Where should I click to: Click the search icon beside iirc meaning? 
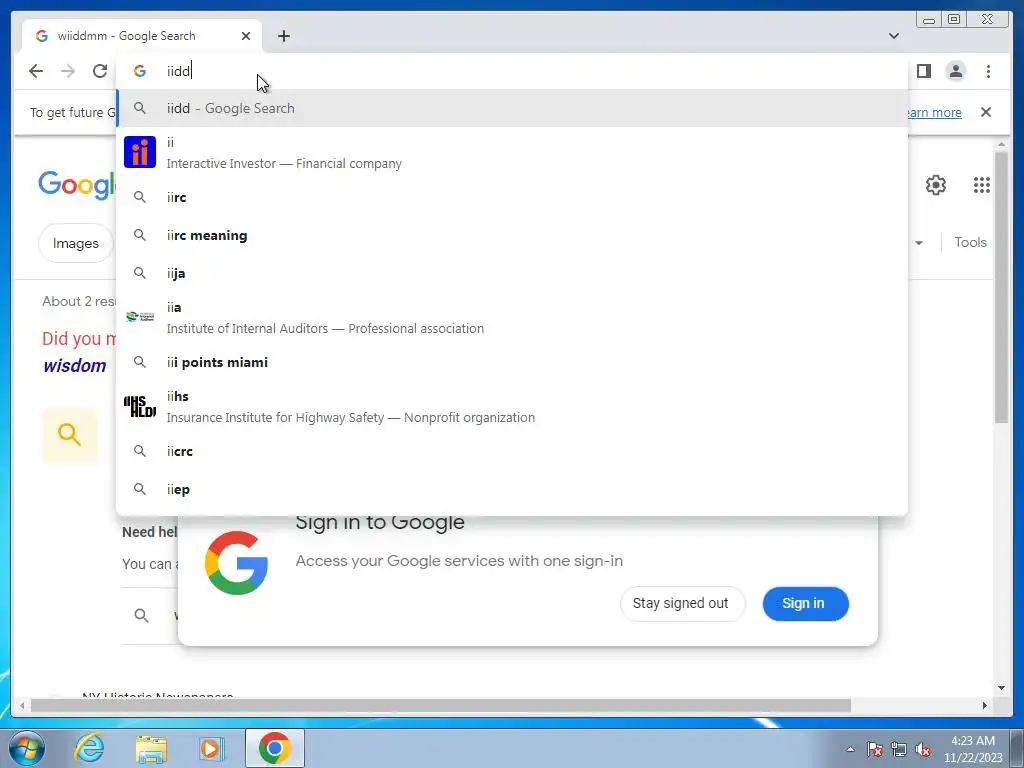tap(140, 235)
